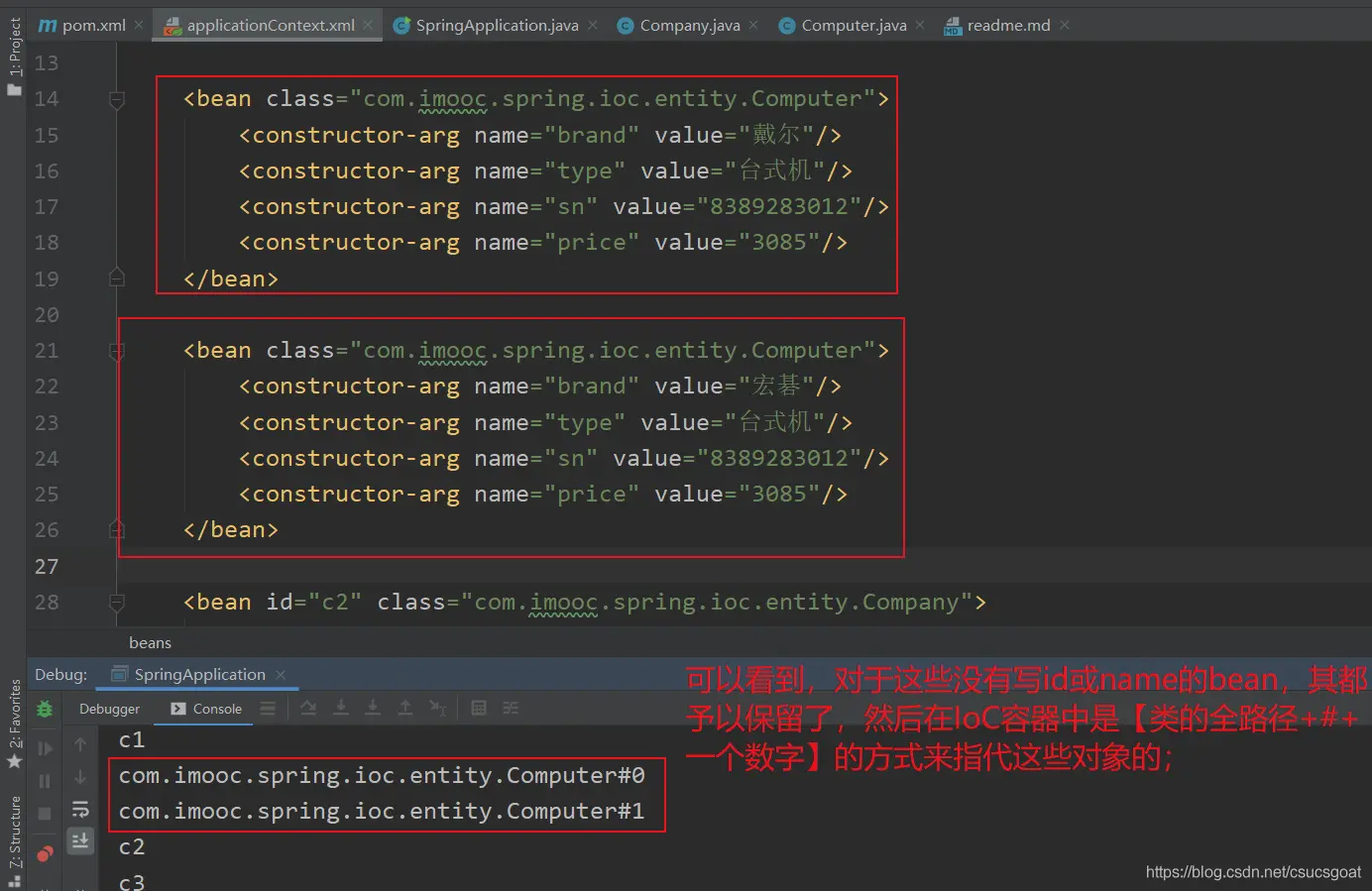This screenshot has width=1372, height=891.
Task: Stop the debug session
Action: pyautogui.click(x=45, y=814)
